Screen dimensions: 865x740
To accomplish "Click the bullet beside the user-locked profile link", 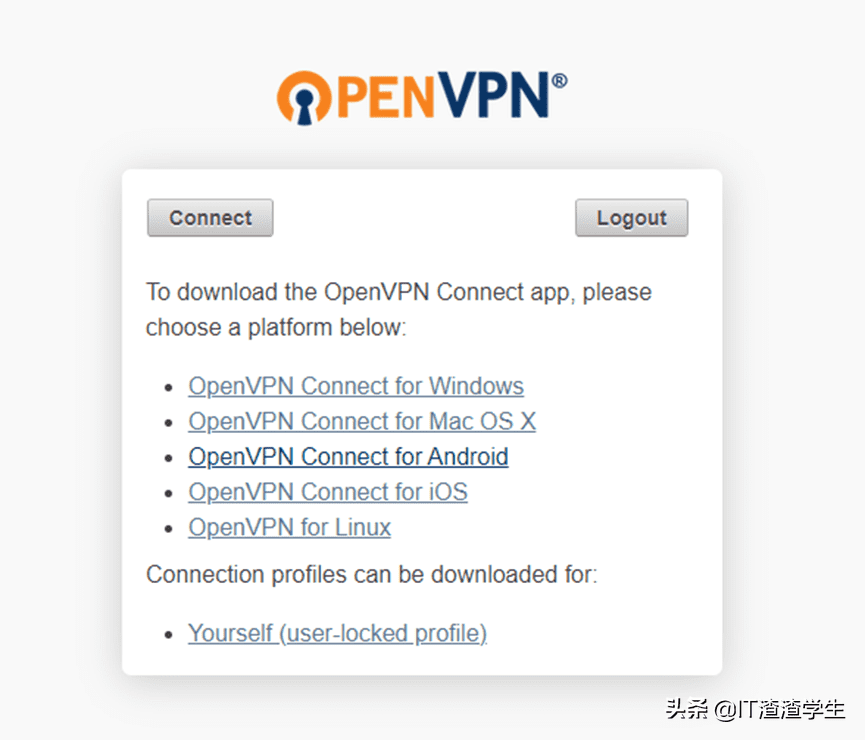I will [x=169, y=635].
